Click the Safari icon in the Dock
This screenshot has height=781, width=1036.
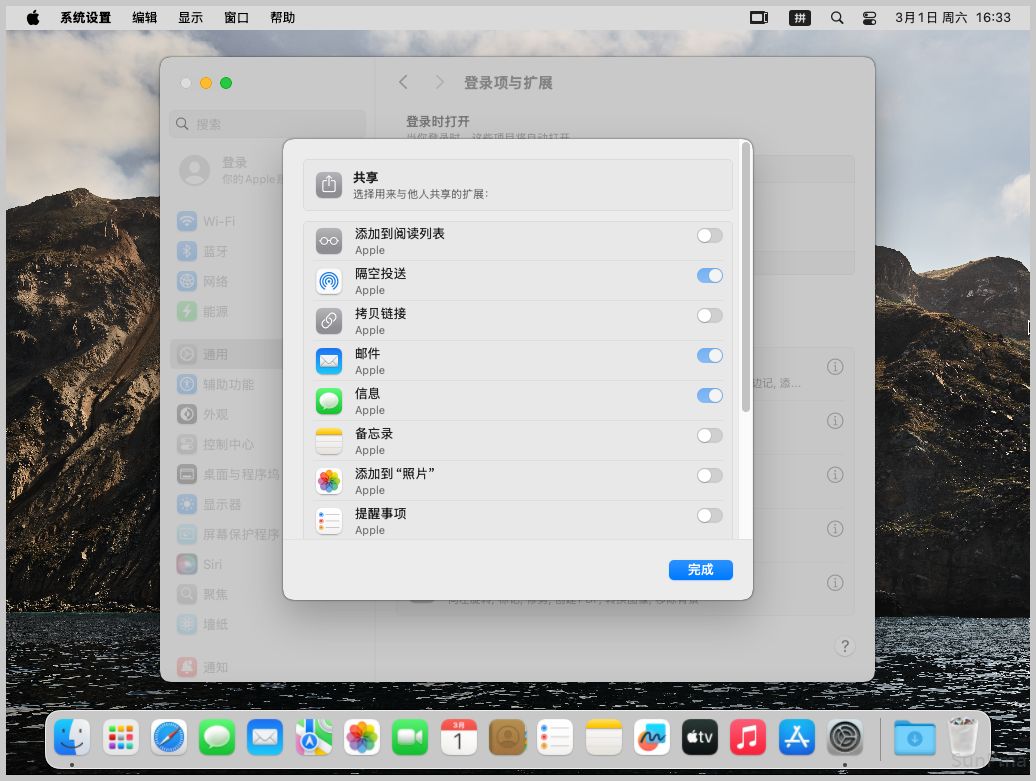[x=169, y=738]
